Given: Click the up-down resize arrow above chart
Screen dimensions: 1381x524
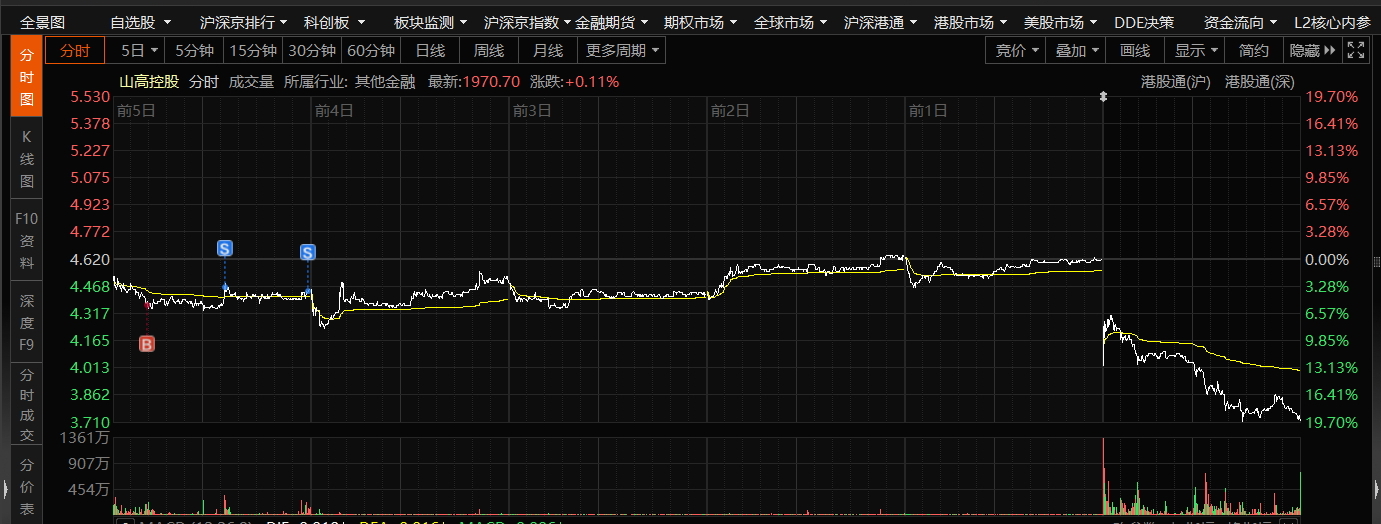Looking at the screenshot, I should pyautogui.click(x=1103, y=97).
